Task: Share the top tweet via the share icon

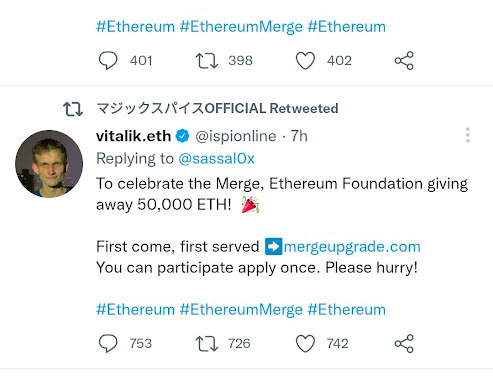Action: click(x=404, y=61)
